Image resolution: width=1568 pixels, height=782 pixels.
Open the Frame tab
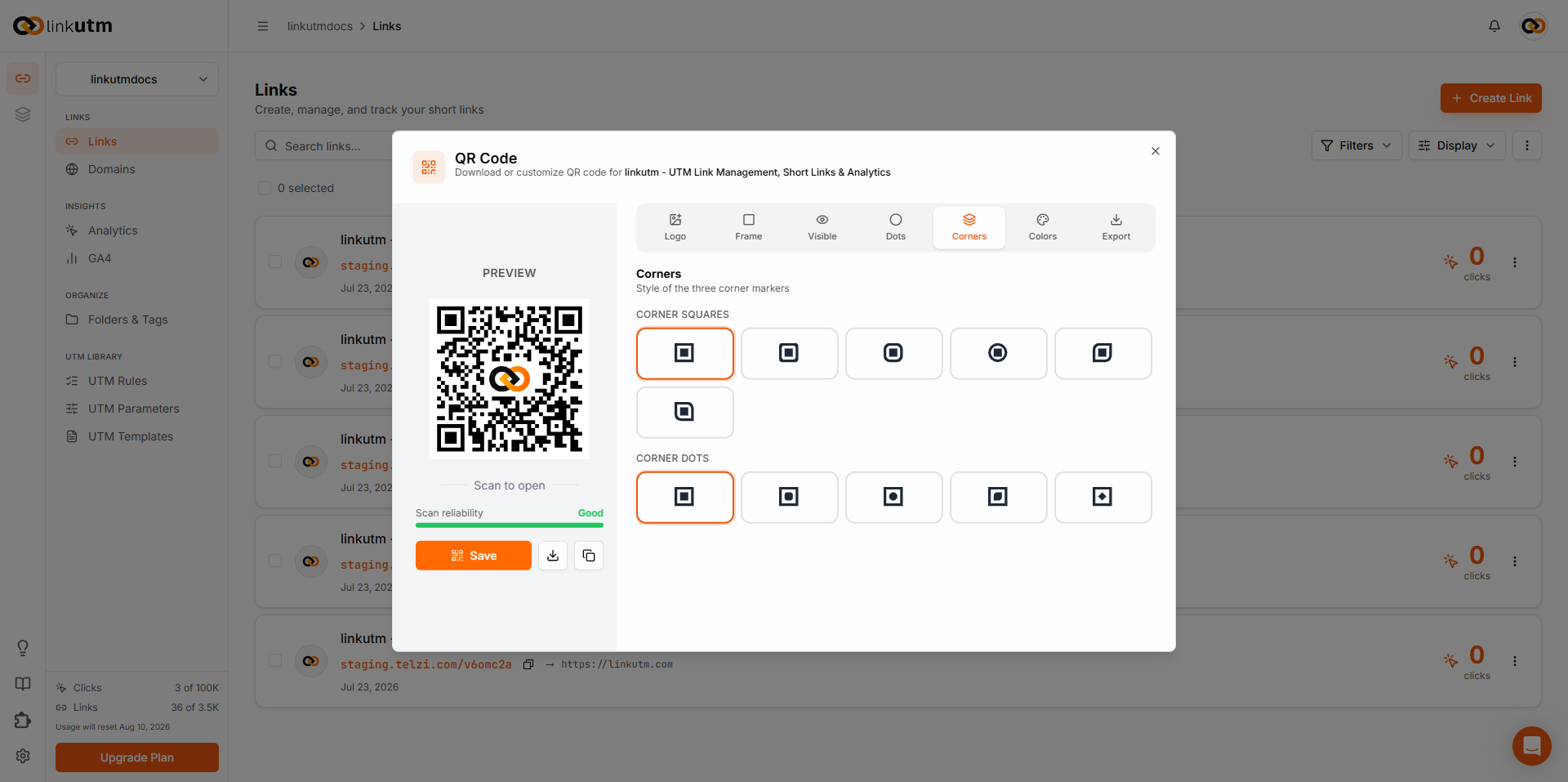tap(749, 227)
